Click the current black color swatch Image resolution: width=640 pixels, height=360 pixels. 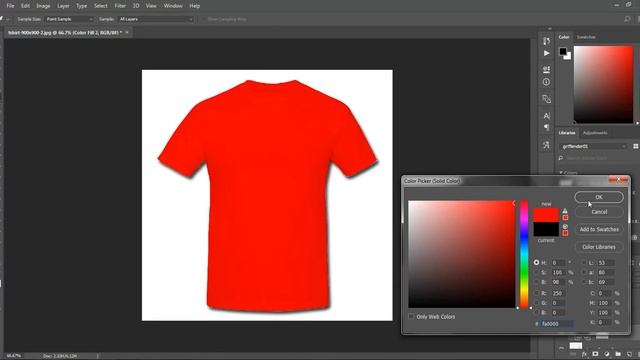[x=546, y=229]
